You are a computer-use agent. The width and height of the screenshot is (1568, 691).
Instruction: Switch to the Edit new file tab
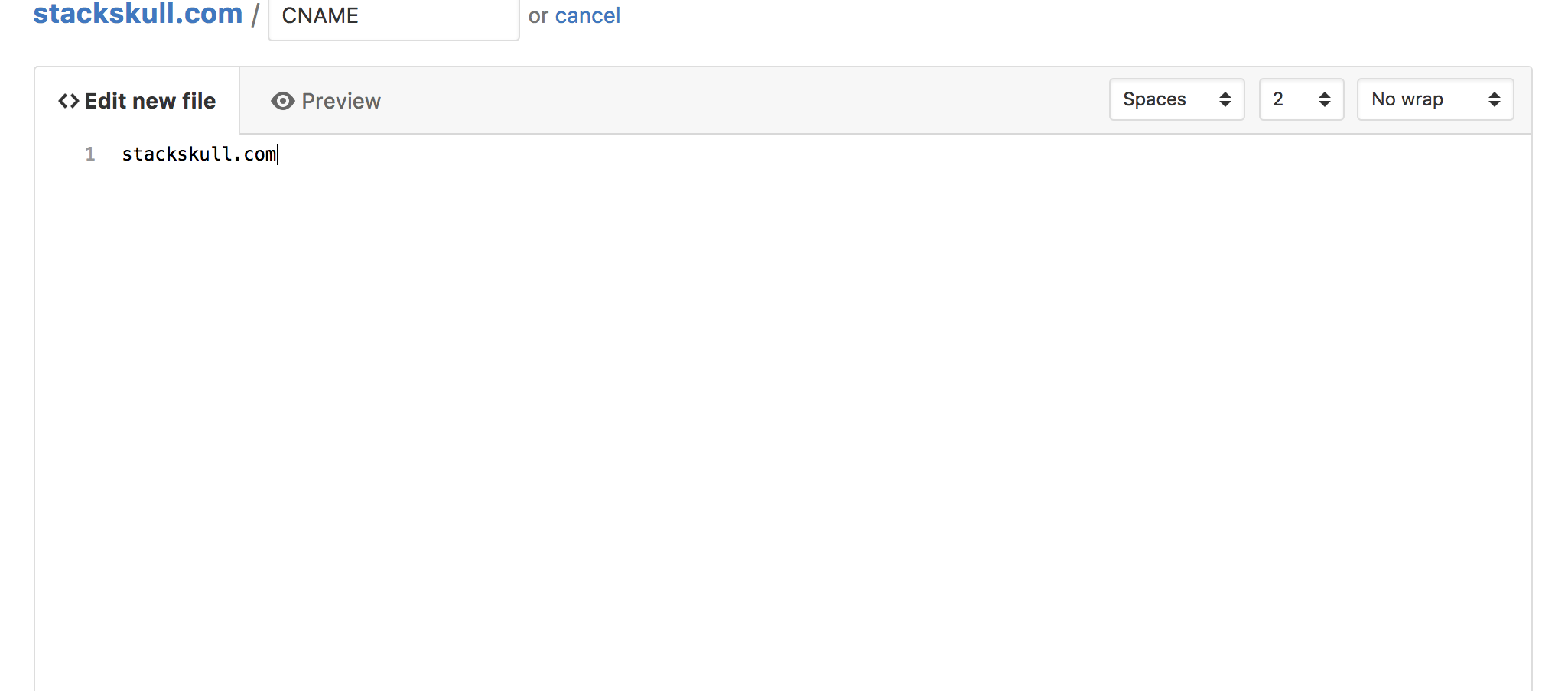click(x=137, y=101)
